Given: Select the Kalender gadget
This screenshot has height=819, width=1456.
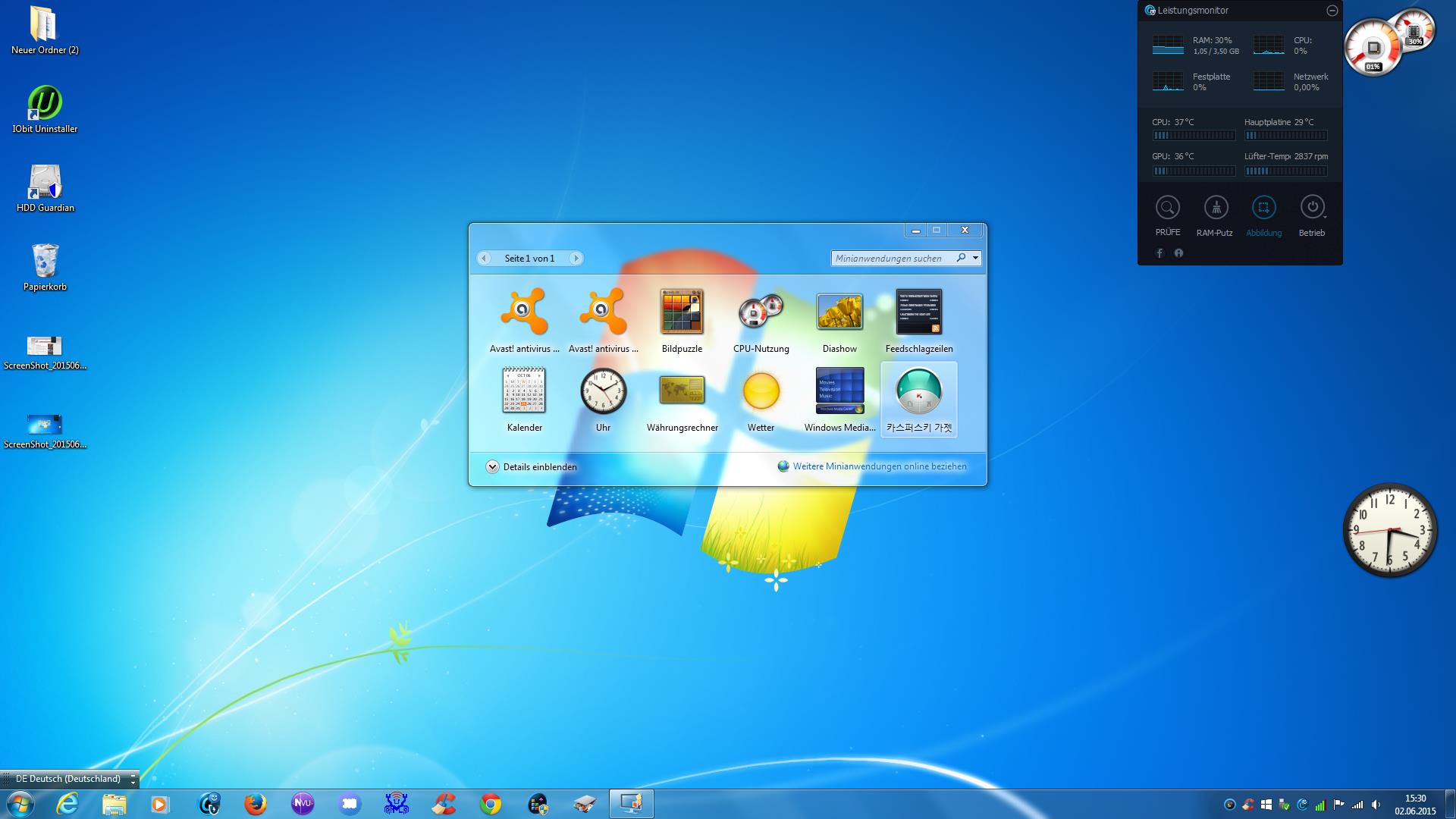Looking at the screenshot, I should [x=524, y=399].
